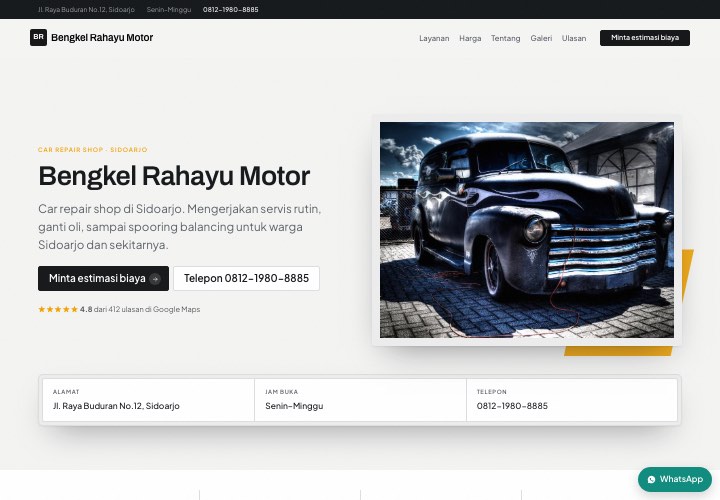This screenshot has height=500, width=720.
Task: Click the five-star rating icons
Action: (58, 309)
